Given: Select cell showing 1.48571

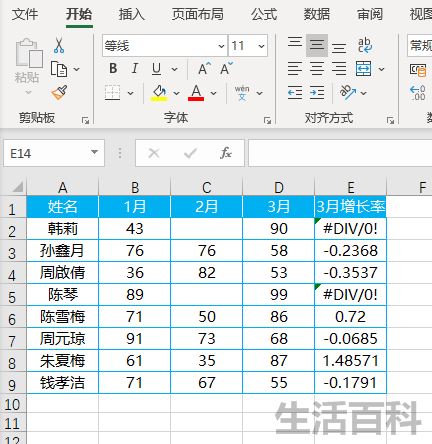Looking at the screenshot, I should pyautogui.click(x=350, y=361).
